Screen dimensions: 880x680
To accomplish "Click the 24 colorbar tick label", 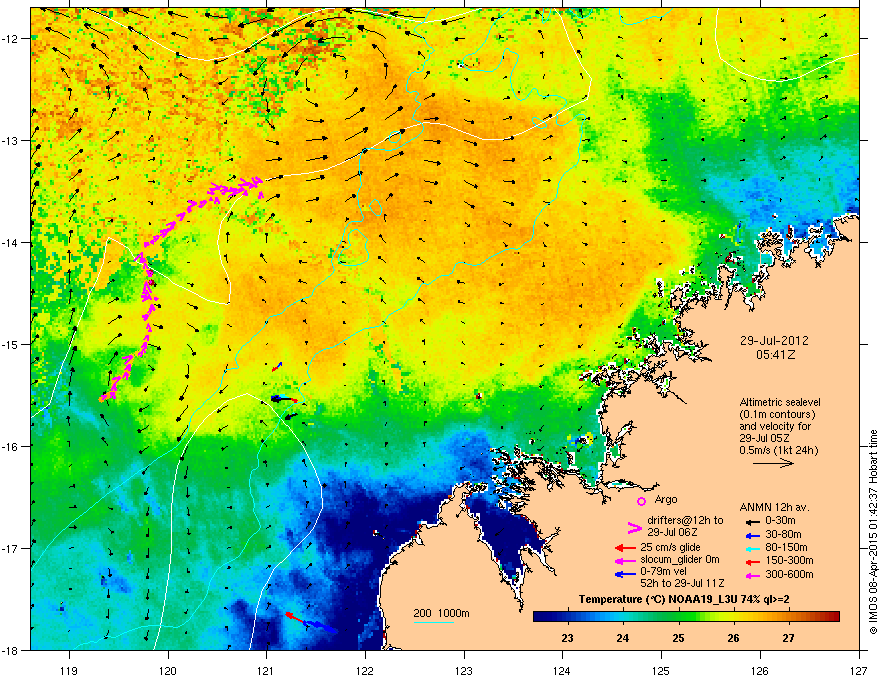I will 622,638.
